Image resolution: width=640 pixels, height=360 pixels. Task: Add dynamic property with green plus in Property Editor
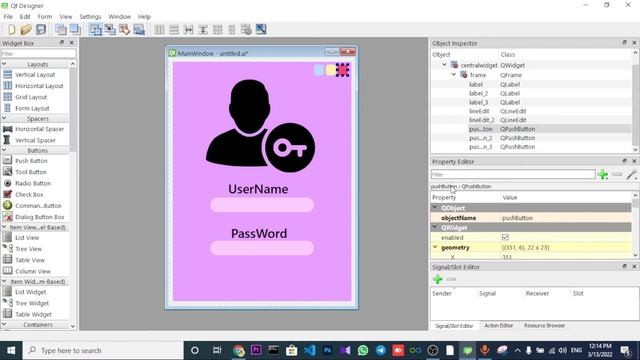coord(603,175)
